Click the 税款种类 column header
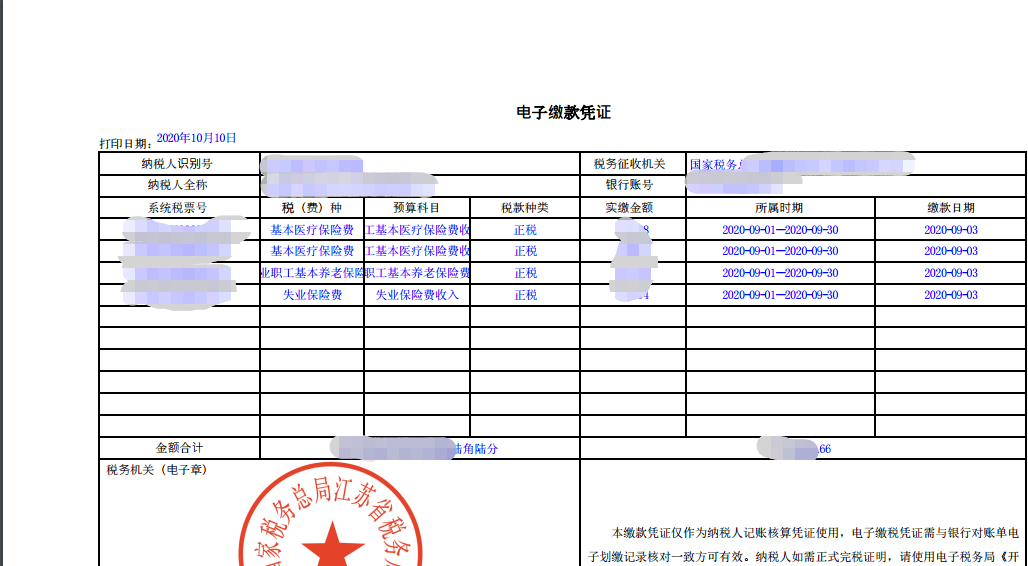Viewport: 1028px width, 566px height. coord(525,208)
